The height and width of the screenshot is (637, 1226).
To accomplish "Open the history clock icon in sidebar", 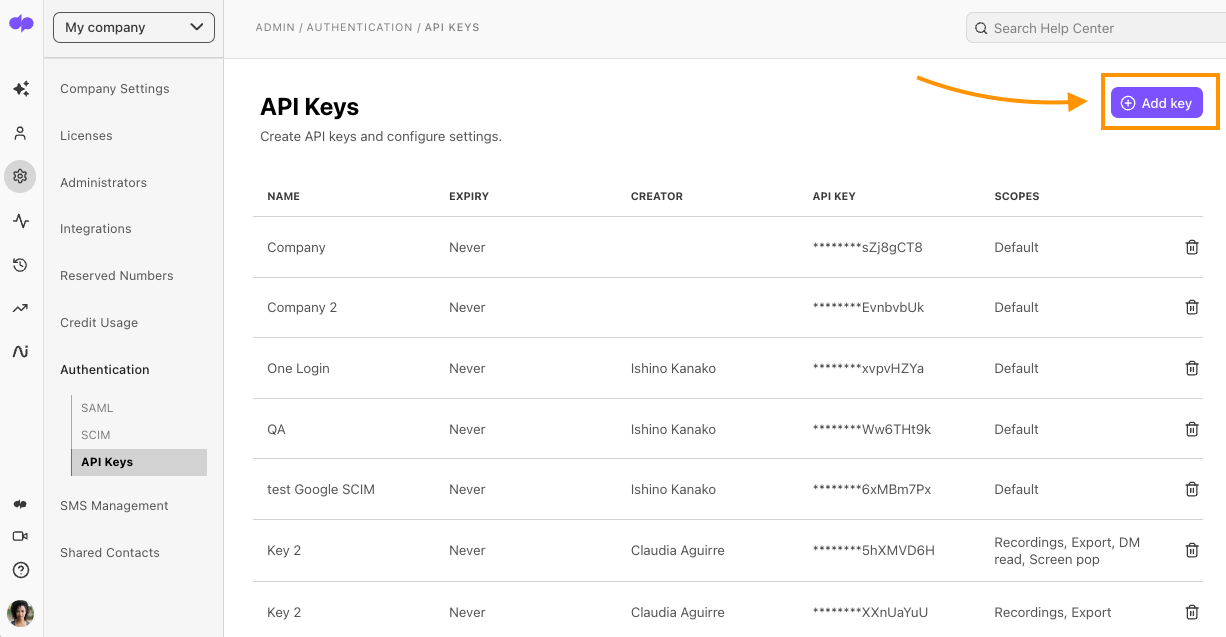I will [20, 265].
